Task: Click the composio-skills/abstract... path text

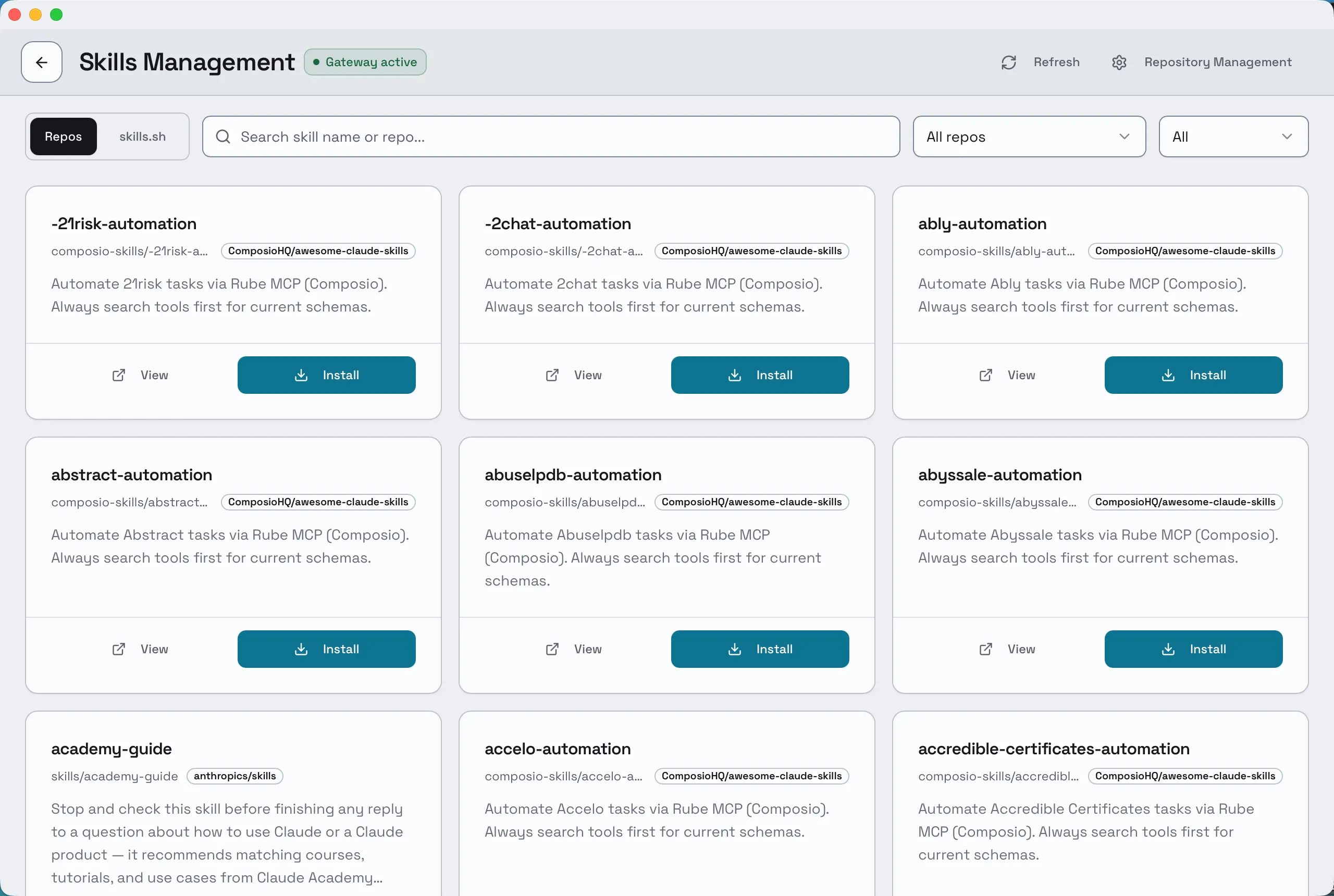Action: tap(130, 502)
